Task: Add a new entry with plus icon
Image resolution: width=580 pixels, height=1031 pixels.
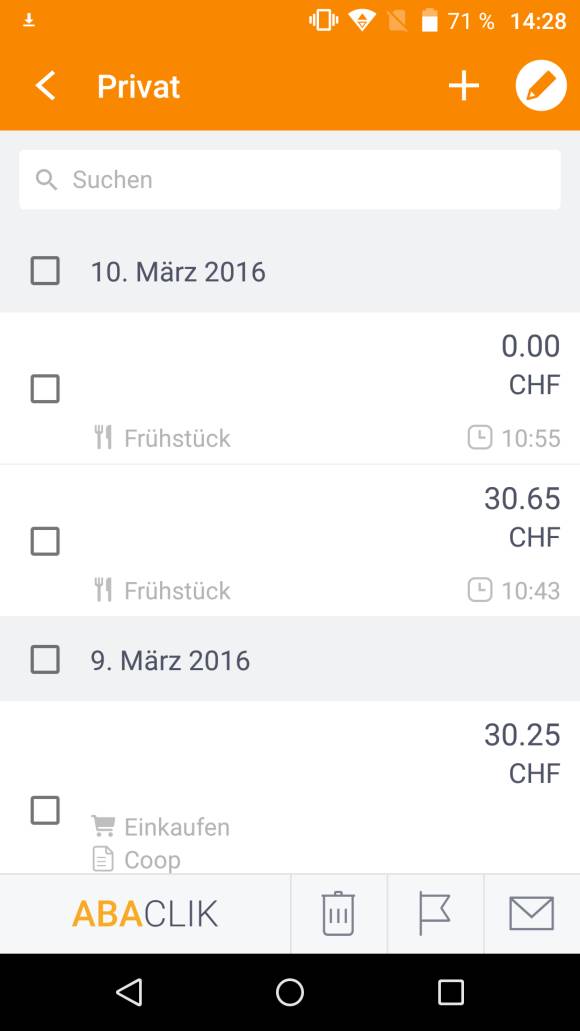Action: click(x=464, y=86)
